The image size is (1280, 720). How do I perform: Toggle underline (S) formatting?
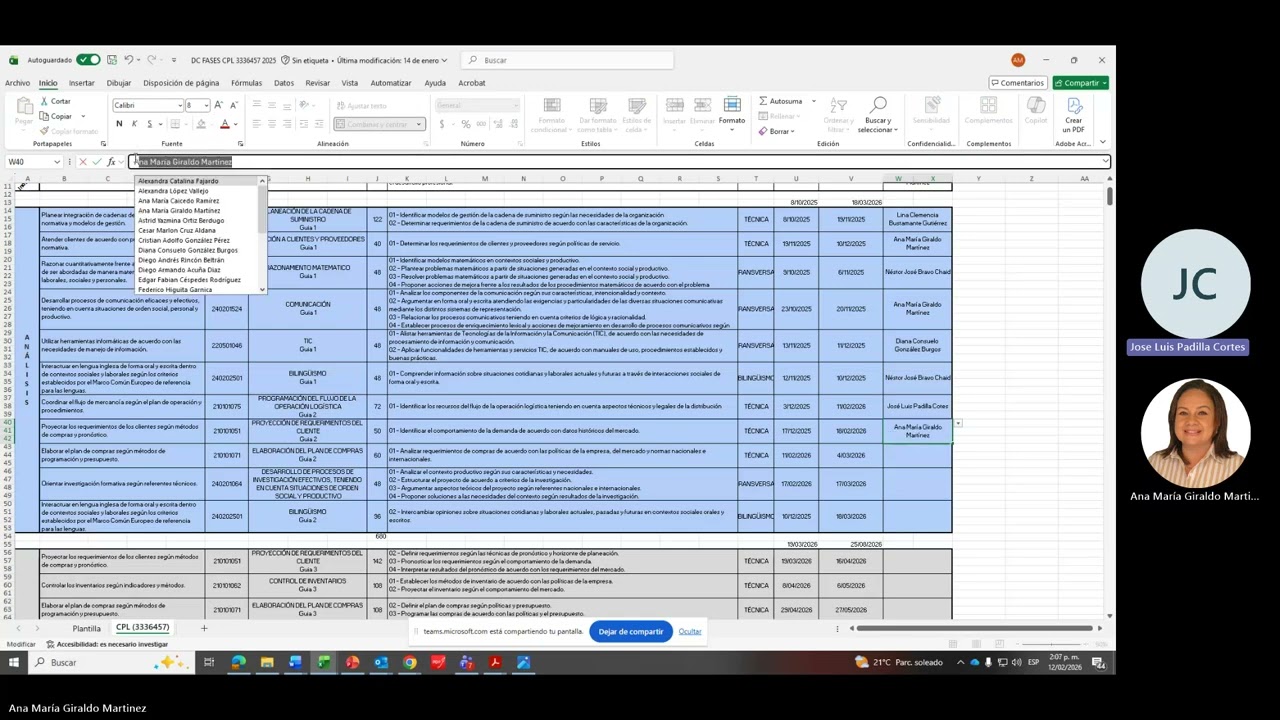pyautogui.click(x=149, y=124)
